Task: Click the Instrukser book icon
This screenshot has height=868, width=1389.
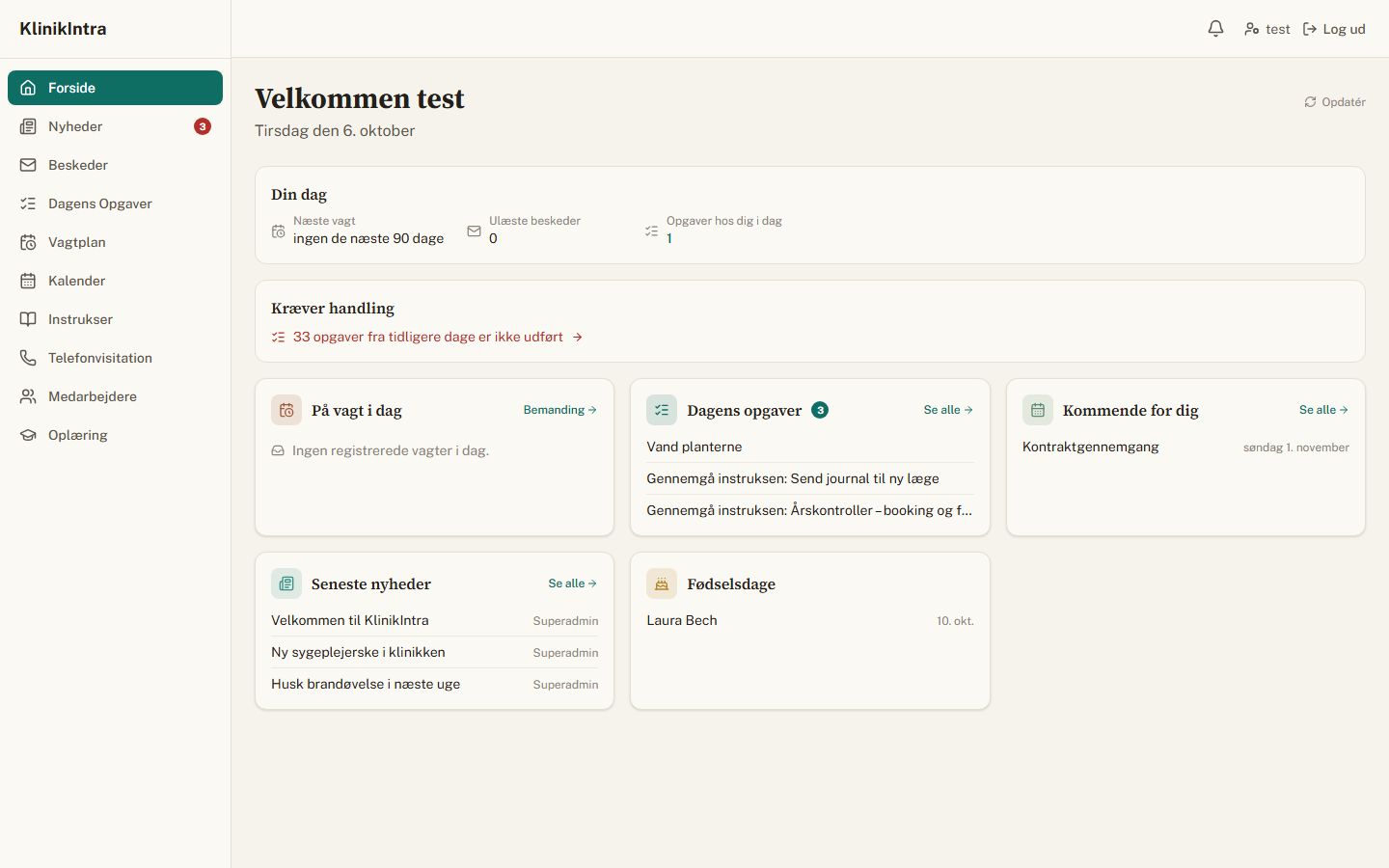Action: (28, 319)
